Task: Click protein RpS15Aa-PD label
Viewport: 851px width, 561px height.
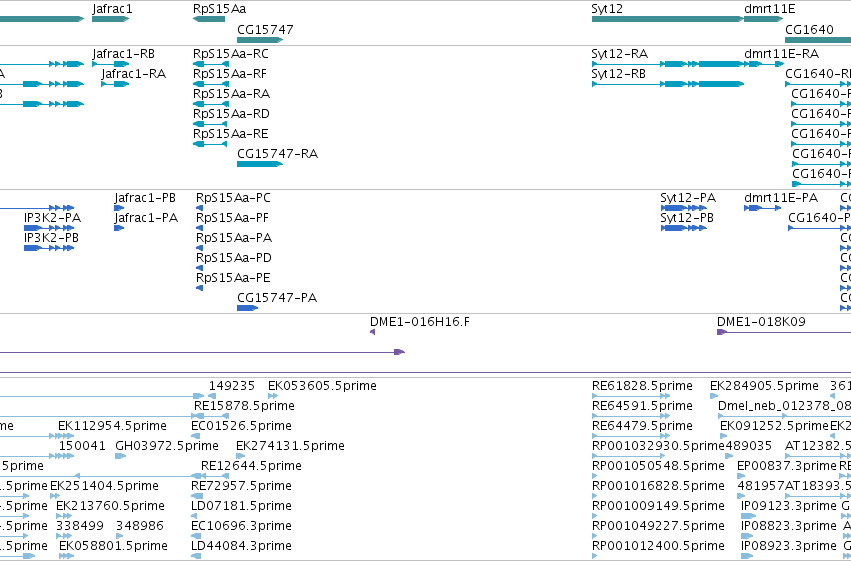Action: coord(233,258)
